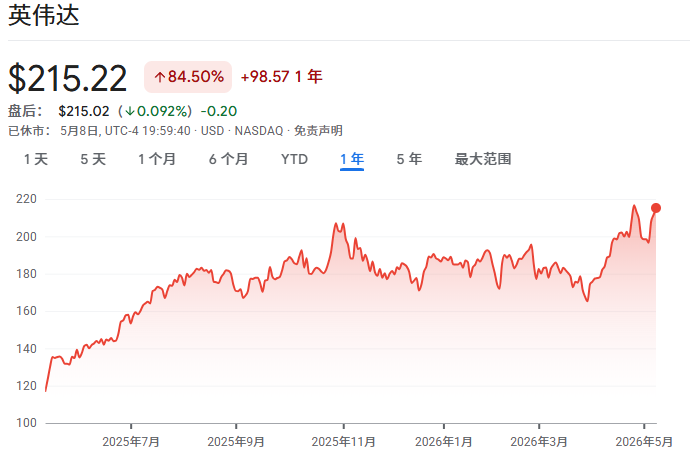Click the 5月8日, UTC-4 19:59:40 timestamp
The width and height of the screenshot is (690, 462).
(x=125, y=131)
